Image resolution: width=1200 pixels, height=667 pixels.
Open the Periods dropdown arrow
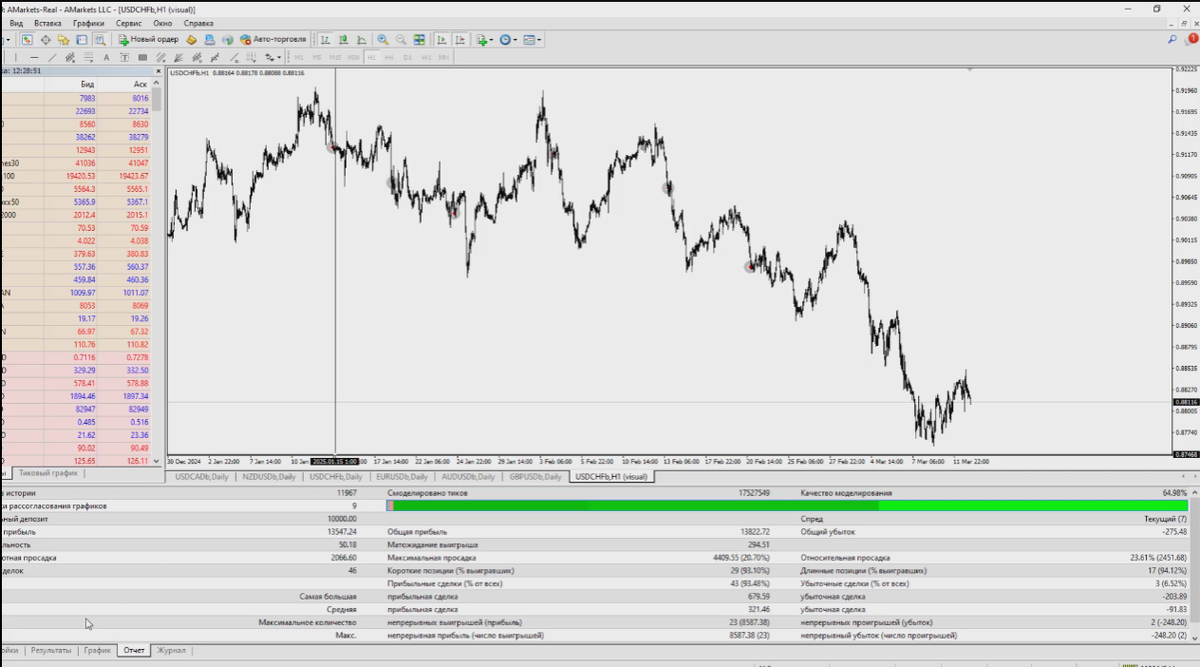click(x=515, y=40)
